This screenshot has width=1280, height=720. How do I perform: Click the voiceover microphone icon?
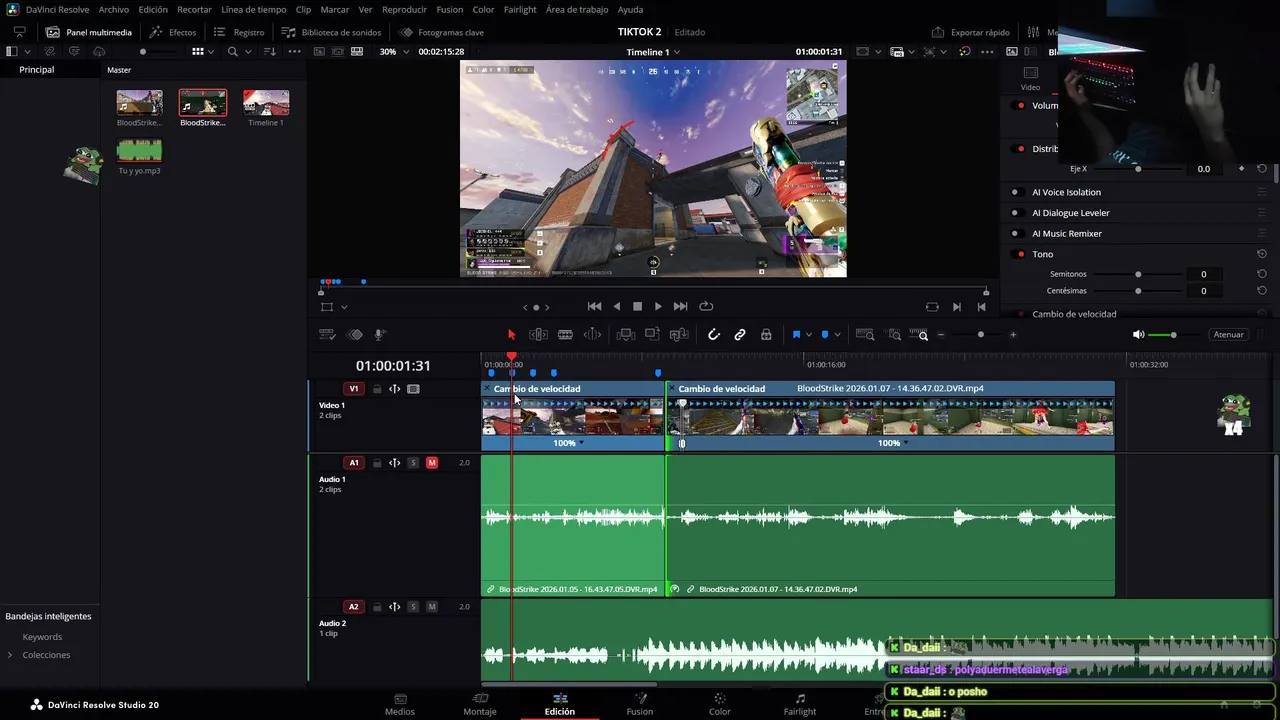pyautogui.click(x=380, y=335)
